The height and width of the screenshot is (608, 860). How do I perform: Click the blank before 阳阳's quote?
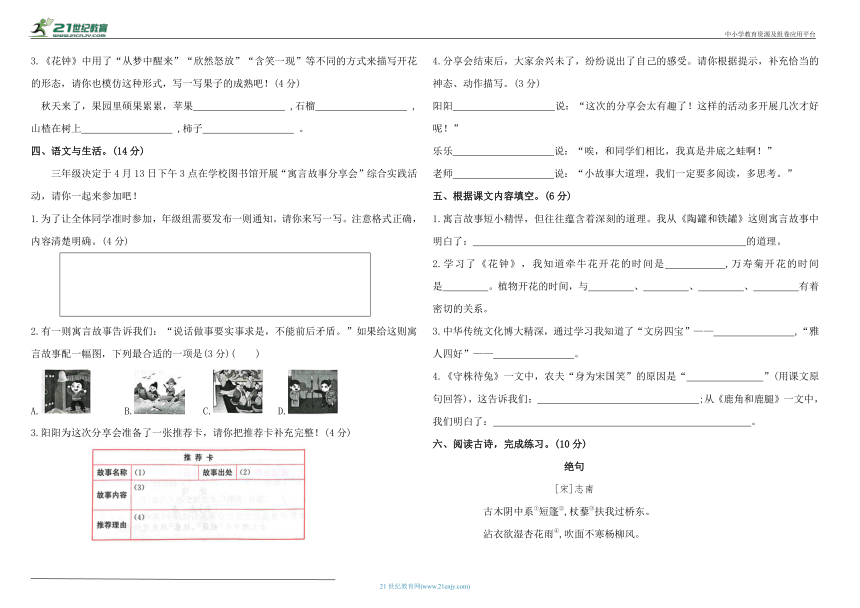pos(504,106)
